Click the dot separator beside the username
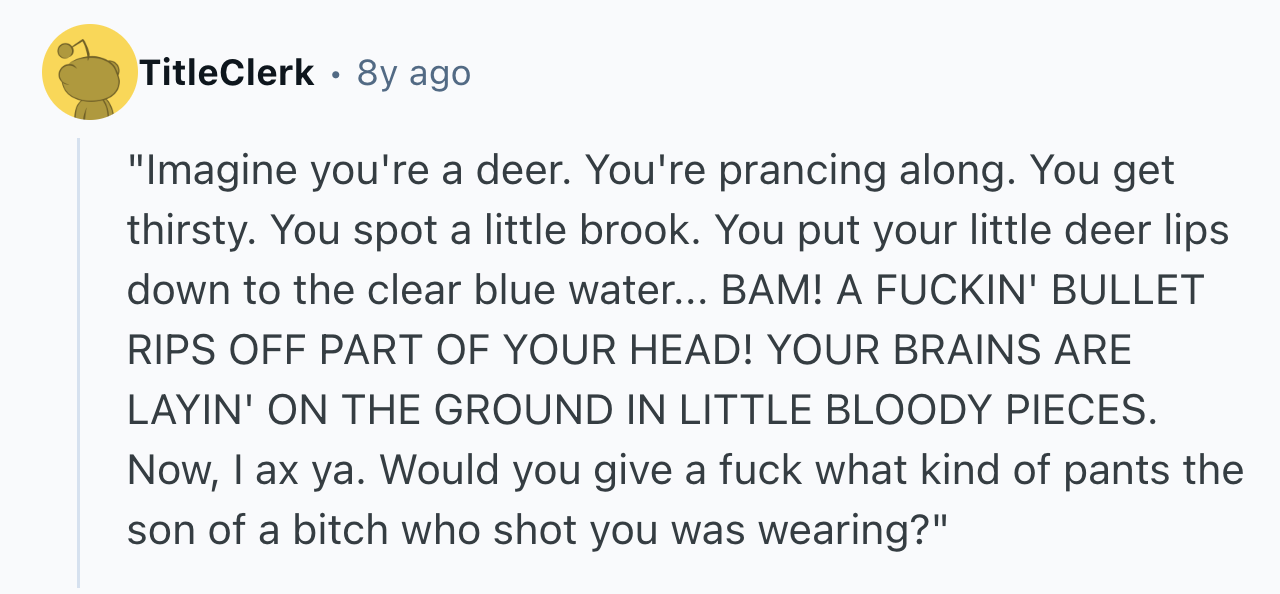This screenshot has height=594, width=1280. (335, 74)
